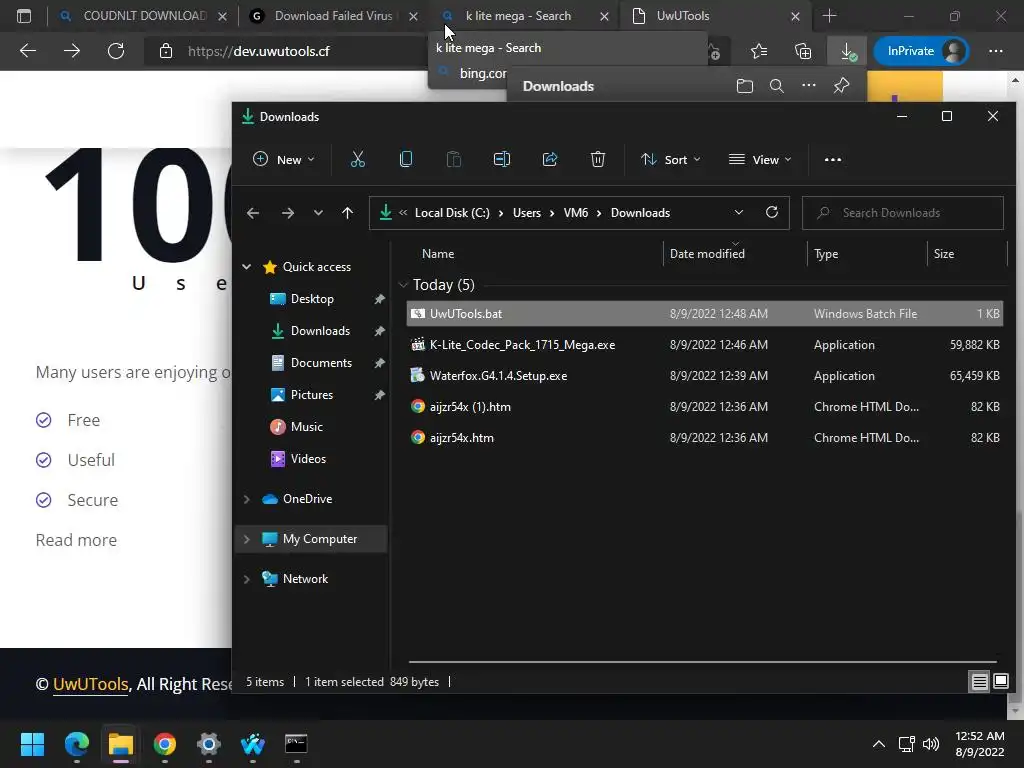Image resolution: width=1024 pixels, height=768 pixels.
Task: Click Edge toolbar Downloads button
Action: [847, 51]
